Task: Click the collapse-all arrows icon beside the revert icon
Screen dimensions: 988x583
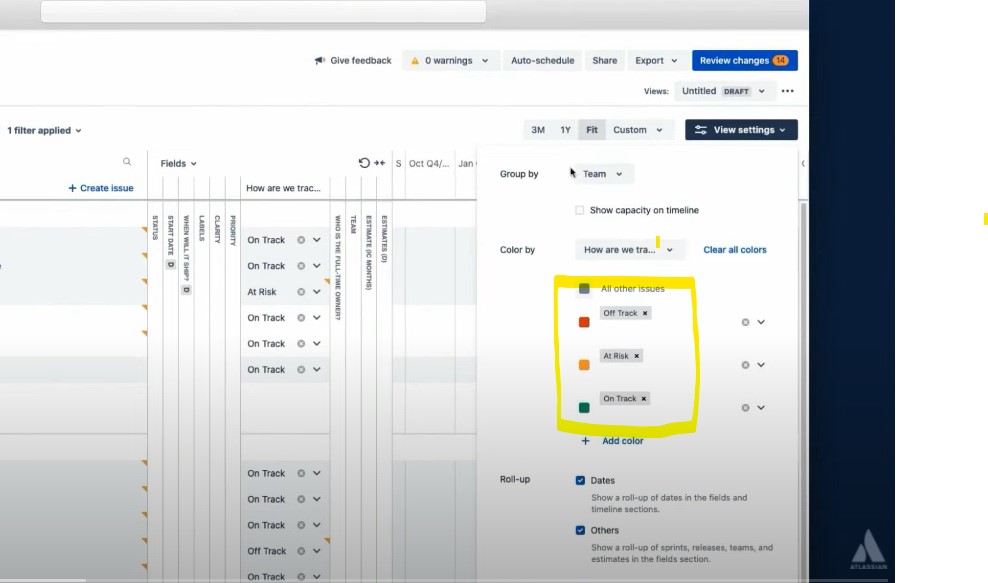Action: coord(377,163)
